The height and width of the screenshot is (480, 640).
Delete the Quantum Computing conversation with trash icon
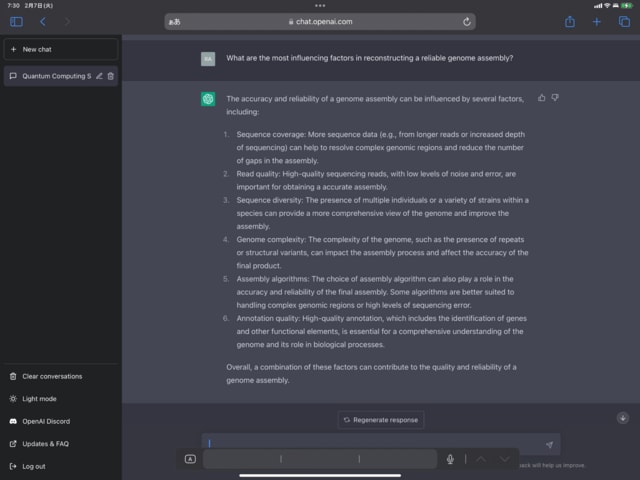click(111, 76)
